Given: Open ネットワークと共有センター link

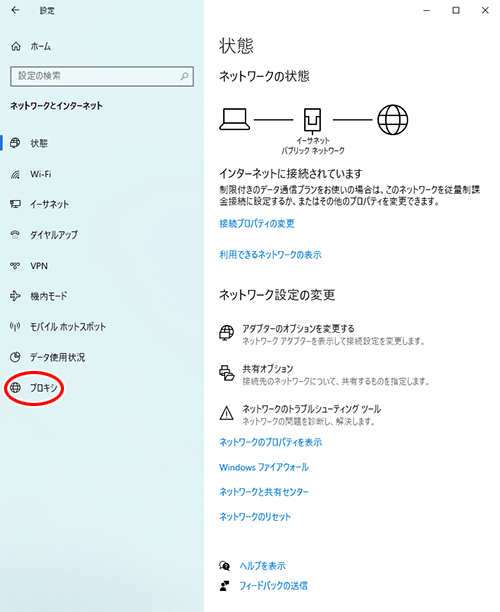Looking at the screenshot, I should click(264, 491).
